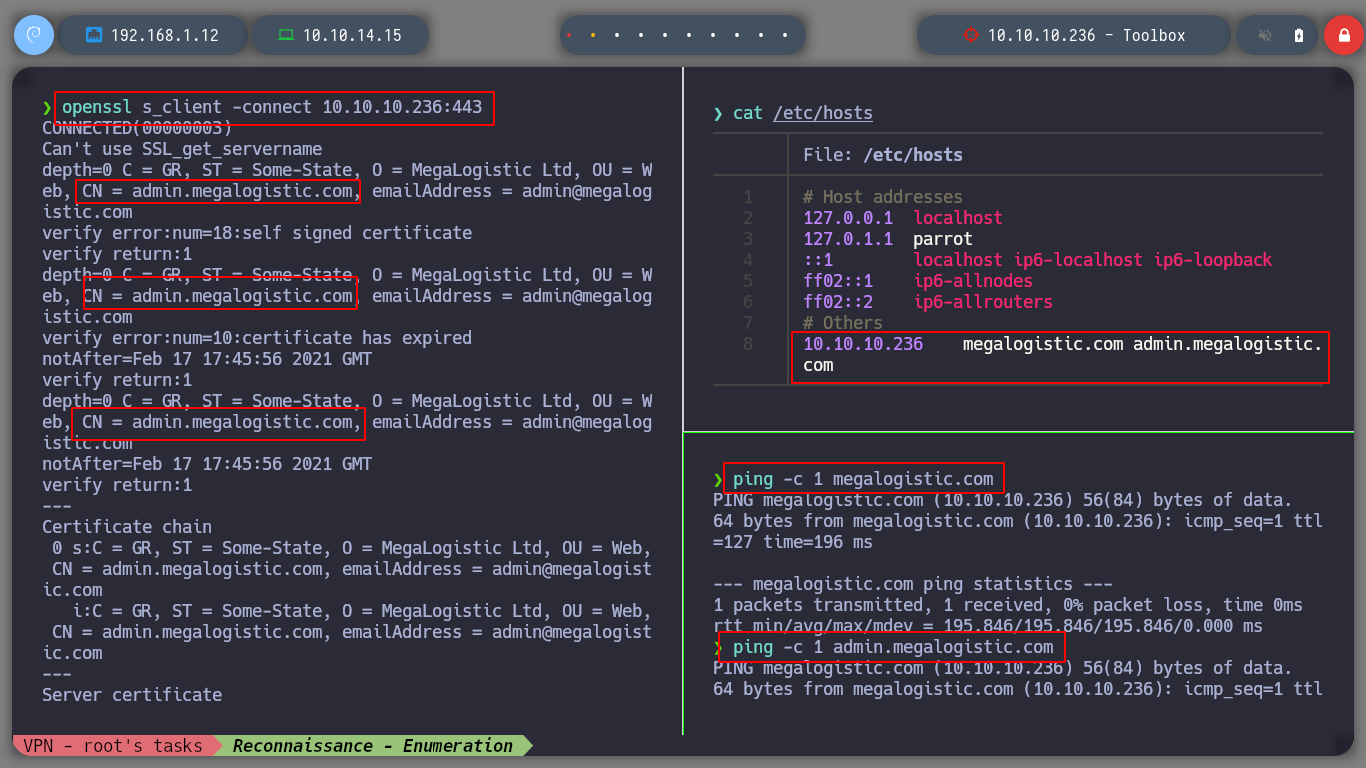
Task: Click the "ff02::1 ip6-allnodes" entry
Action: click(x=918, y=281)
